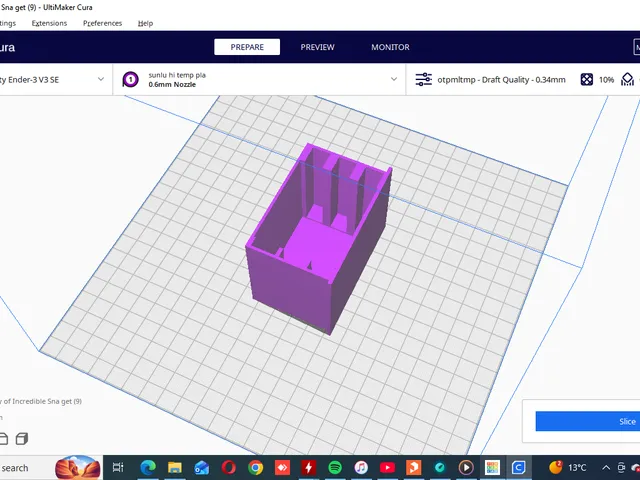The height and width of the screenshot is (480, 640).
Task: Open Outlook from the taskbar
Action: pos(202,467)
